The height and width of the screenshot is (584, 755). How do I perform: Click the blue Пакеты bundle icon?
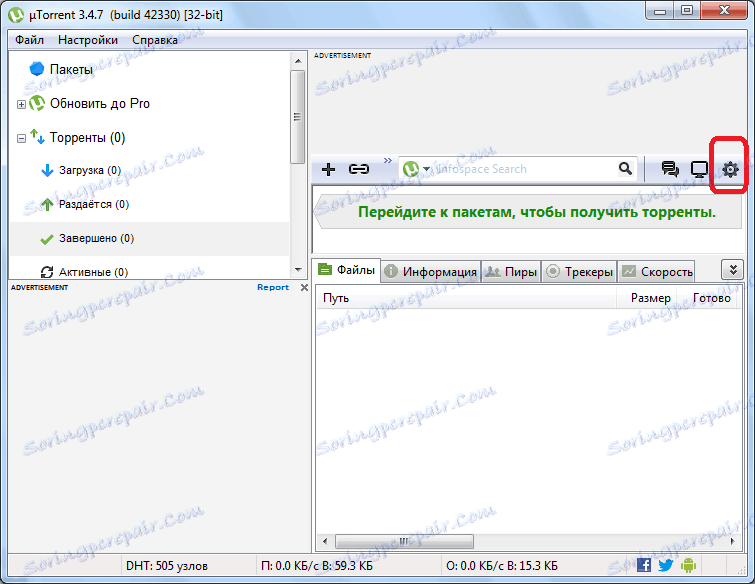(37, 69)
